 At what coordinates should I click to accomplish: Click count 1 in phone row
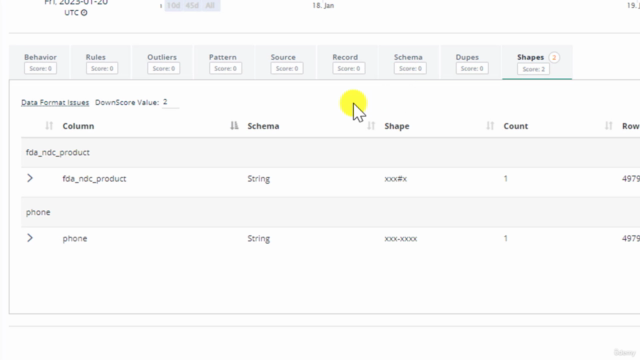click(x=505, y=238)
